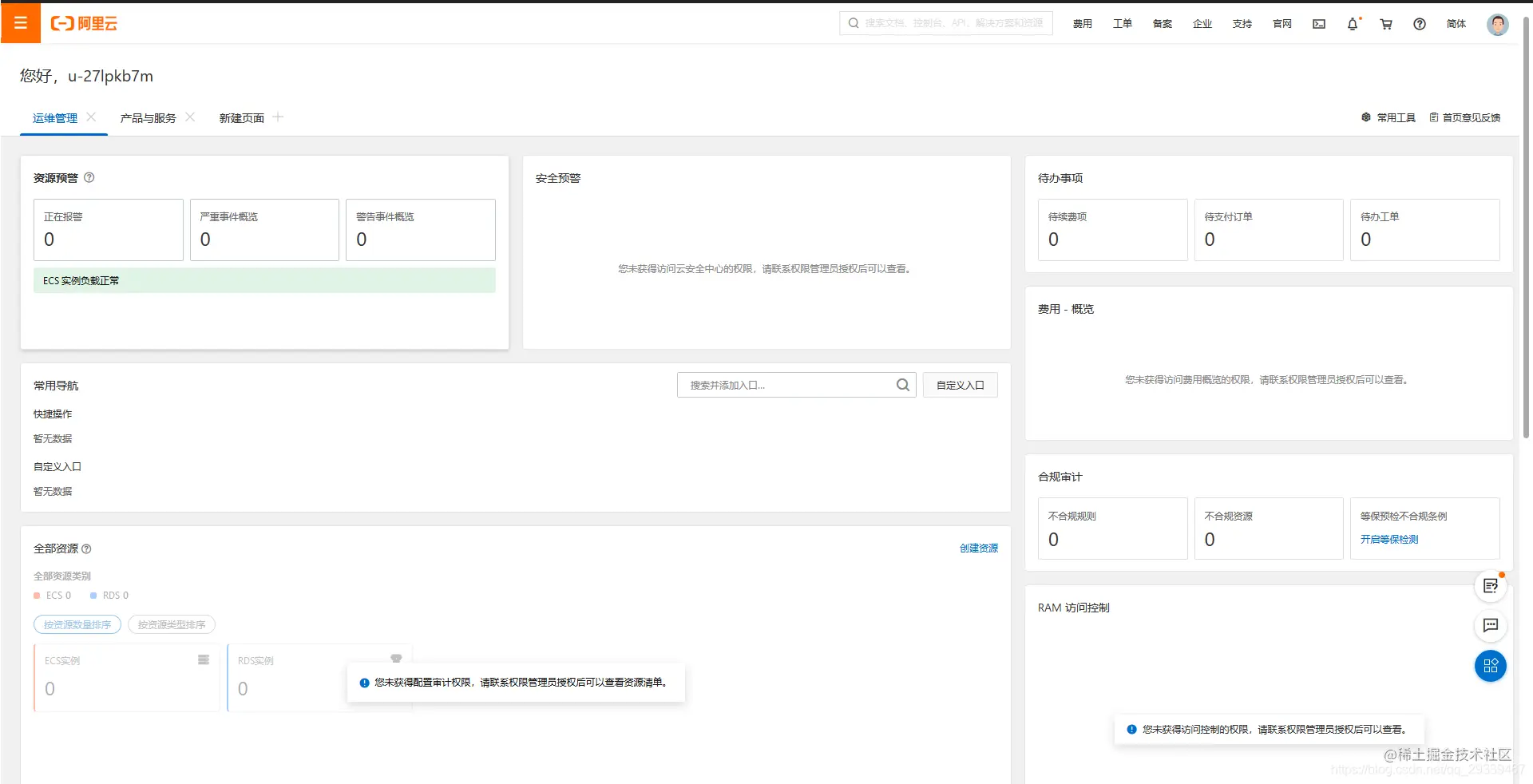The image size is (1533, 784).
Task: Click the Alibaba Cloud logo
Action: (x=84, y=23)
